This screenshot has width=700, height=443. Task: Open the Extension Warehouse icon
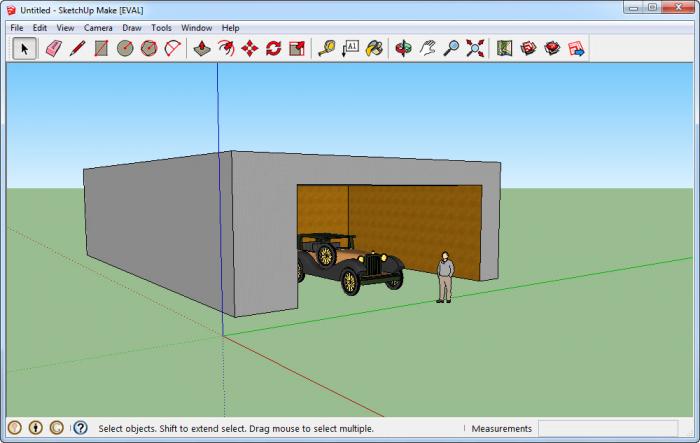click(552, 48)
